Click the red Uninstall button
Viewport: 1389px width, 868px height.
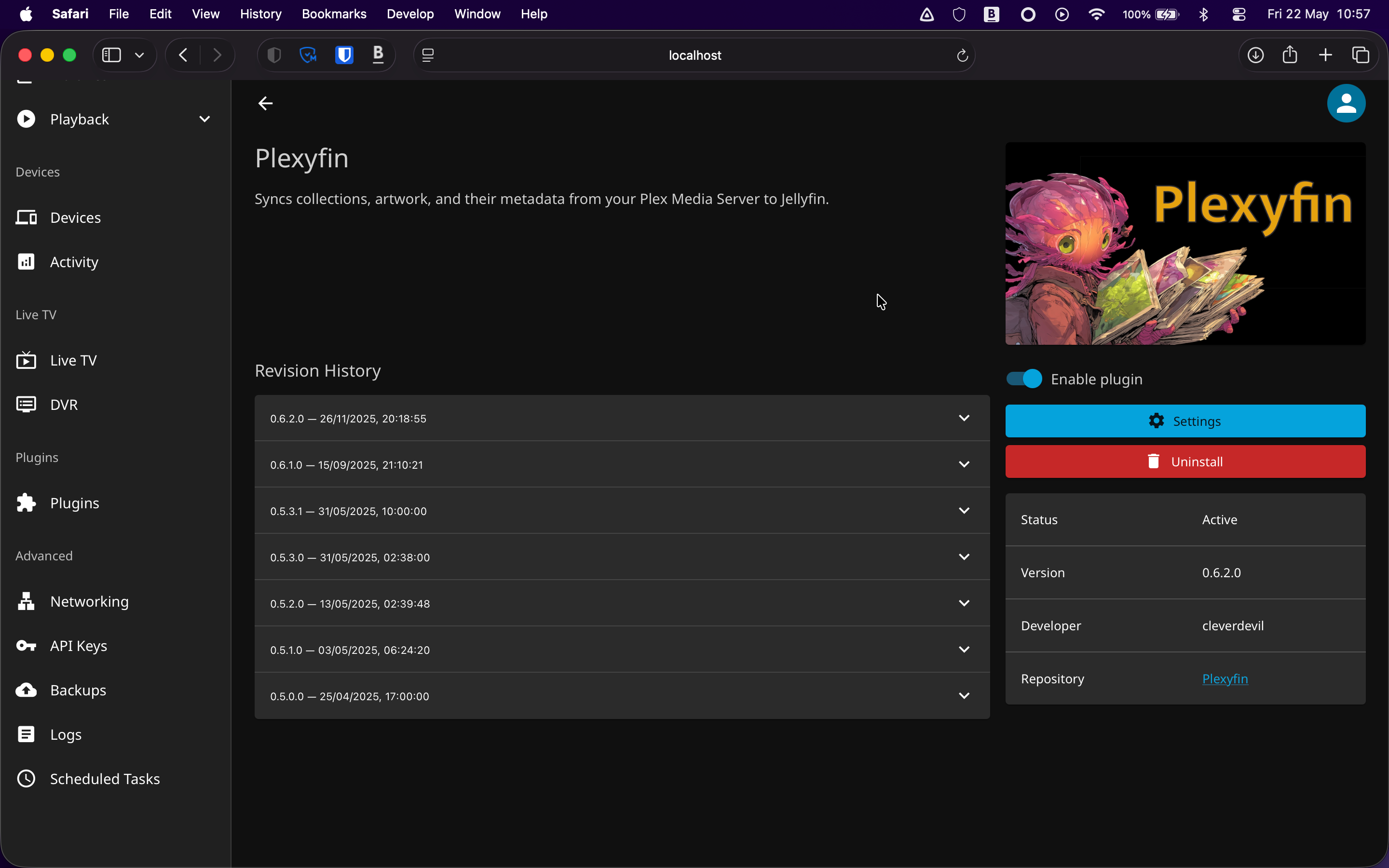pos(1185,461)
